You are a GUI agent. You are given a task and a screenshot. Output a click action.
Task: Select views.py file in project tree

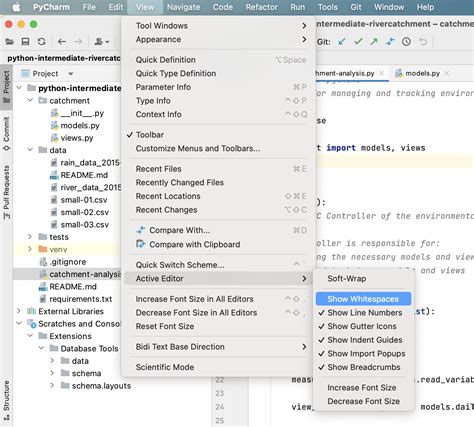coord(77,138)
